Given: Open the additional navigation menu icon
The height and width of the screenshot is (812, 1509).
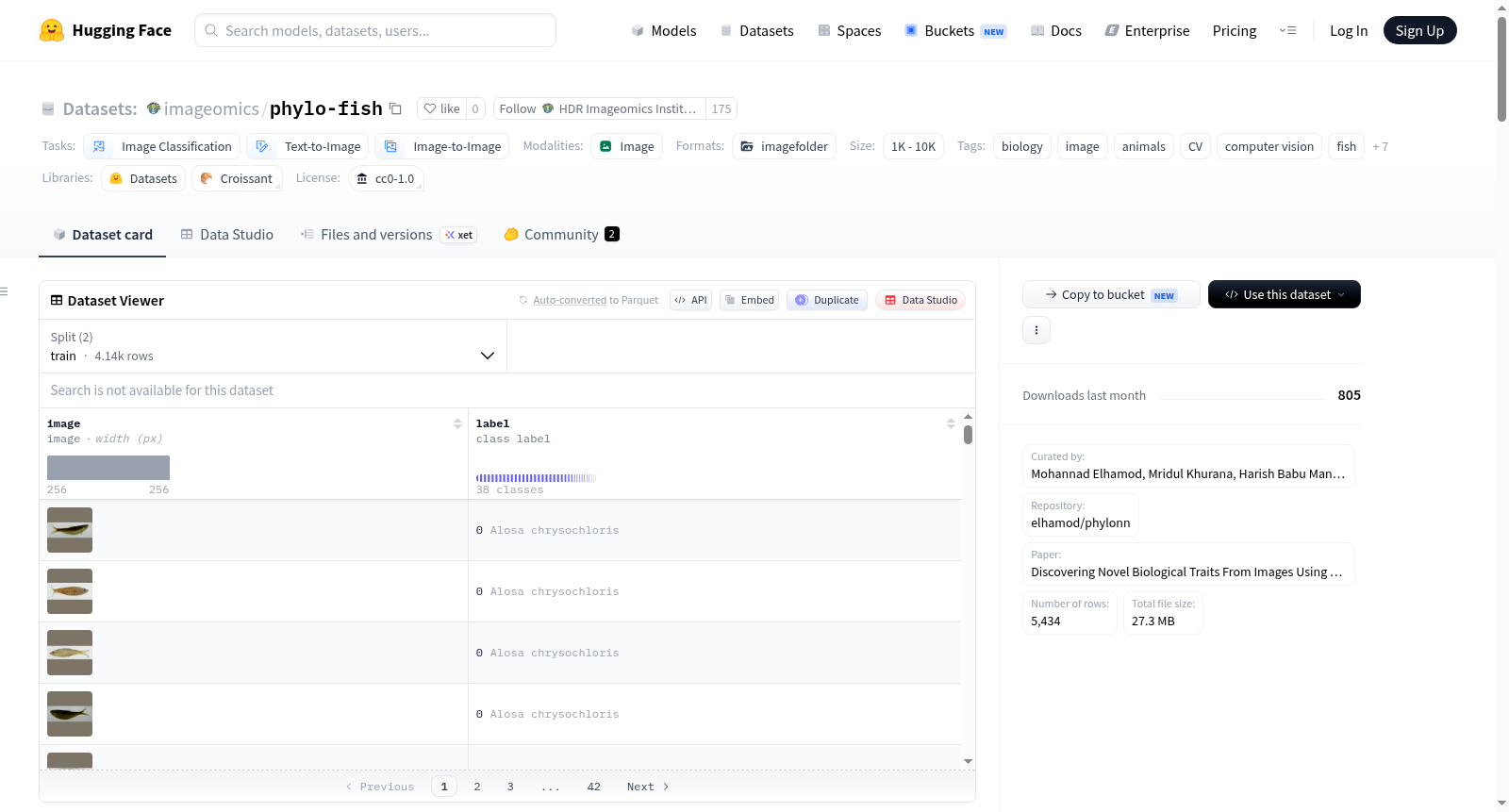Looking at the screenshot, I should coord(1287,30).
